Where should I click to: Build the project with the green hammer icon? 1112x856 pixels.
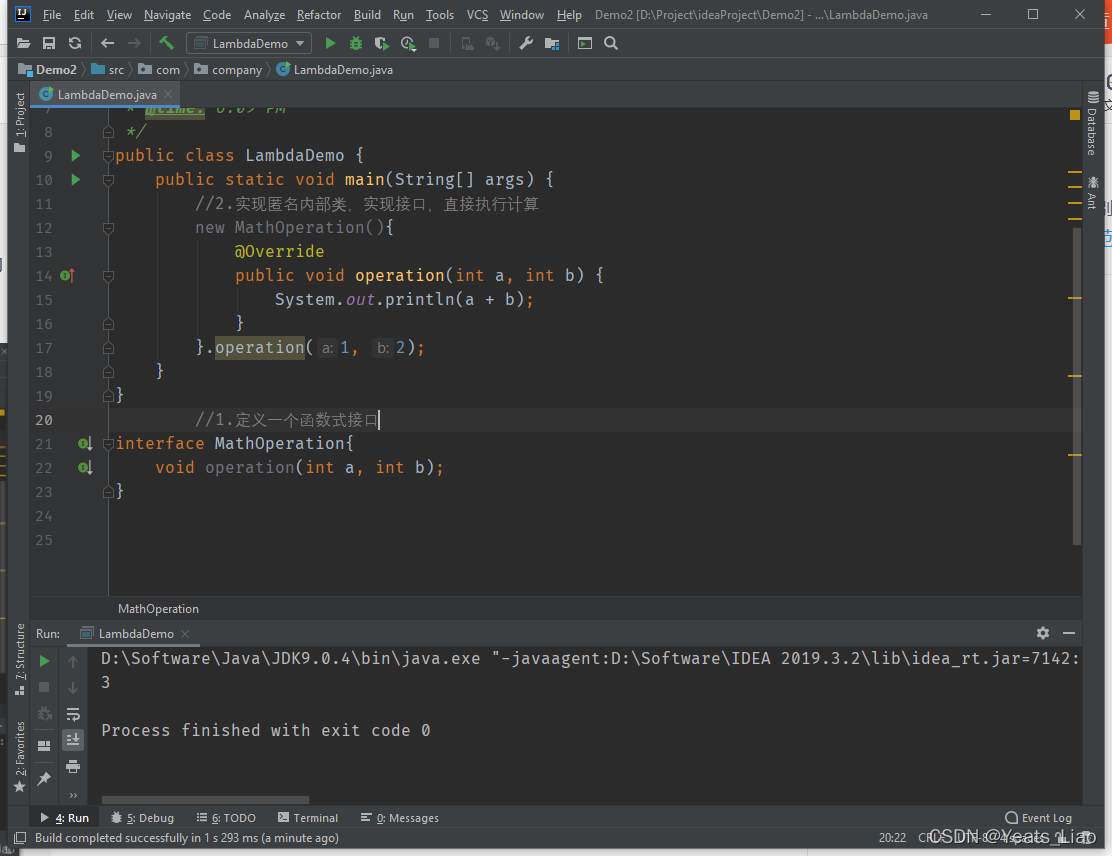pyautogui.click(x=167, y=43)
